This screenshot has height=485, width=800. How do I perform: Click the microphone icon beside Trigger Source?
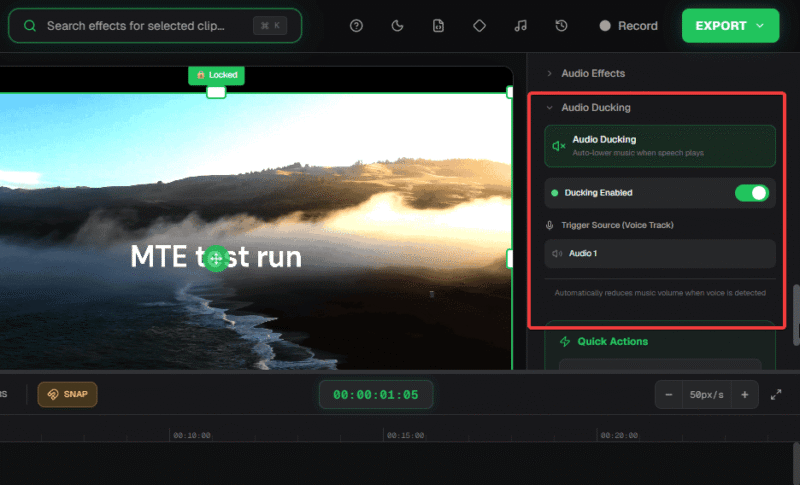pyautogui.click(x=549, y=225)
